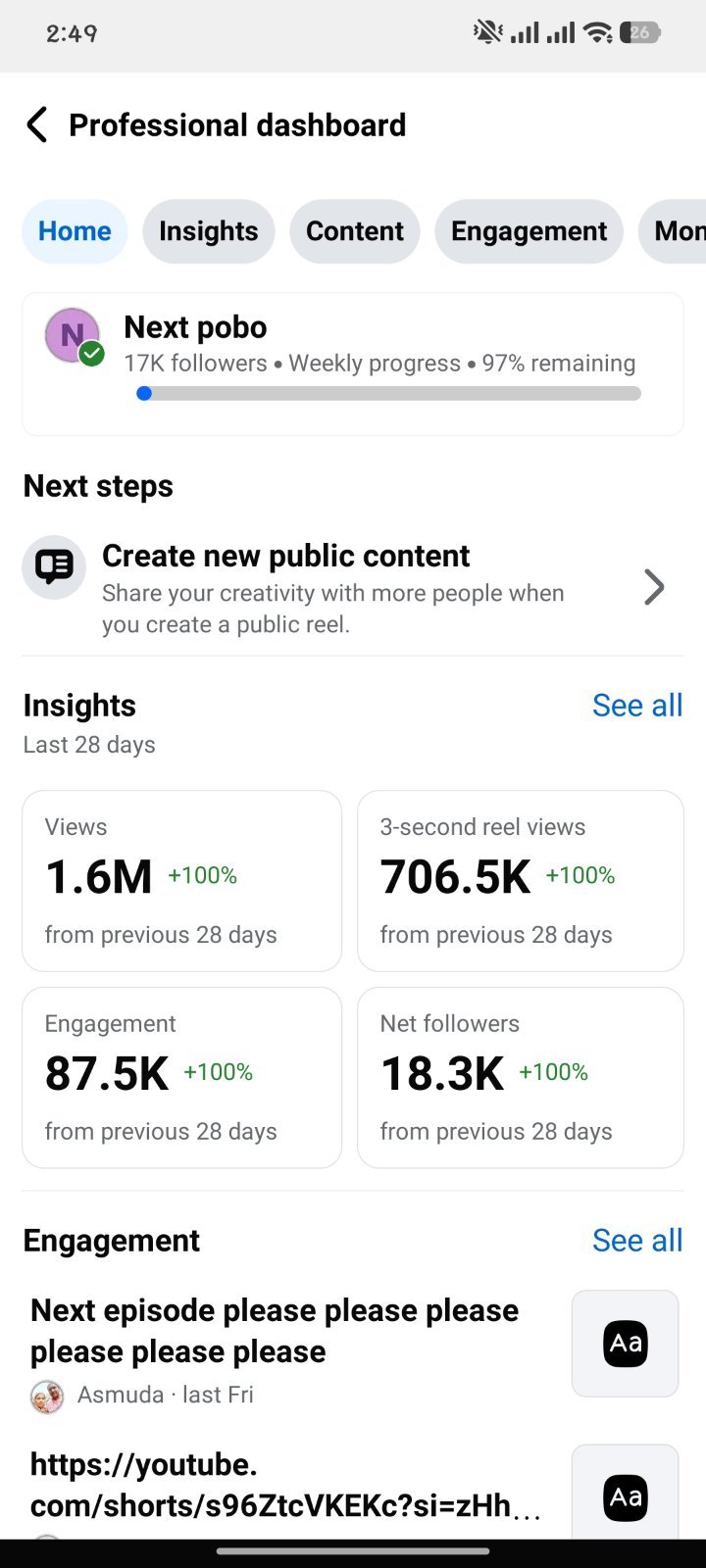Image resolution: width=706 pixels, height=1568 pixels.
Task: Switch to the Content tab
Action: tap(355, 231)
